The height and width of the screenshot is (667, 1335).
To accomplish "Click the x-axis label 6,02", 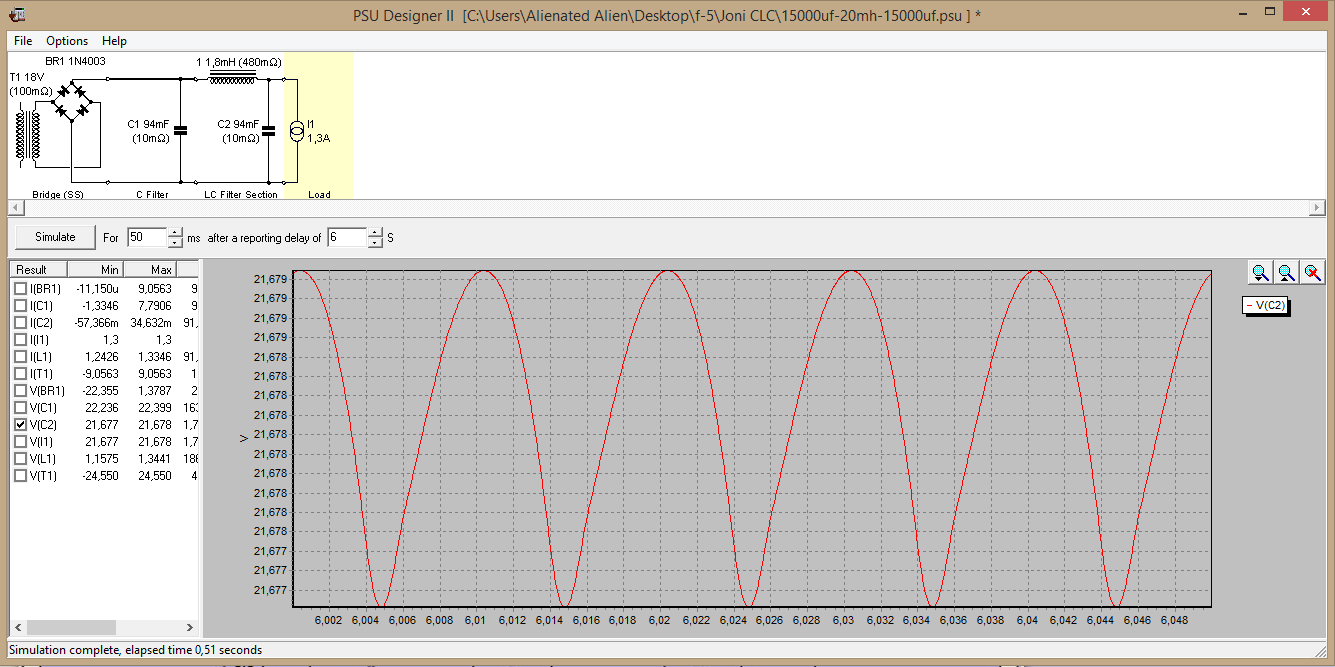I will pyautogui.click(x=659, y=620).
